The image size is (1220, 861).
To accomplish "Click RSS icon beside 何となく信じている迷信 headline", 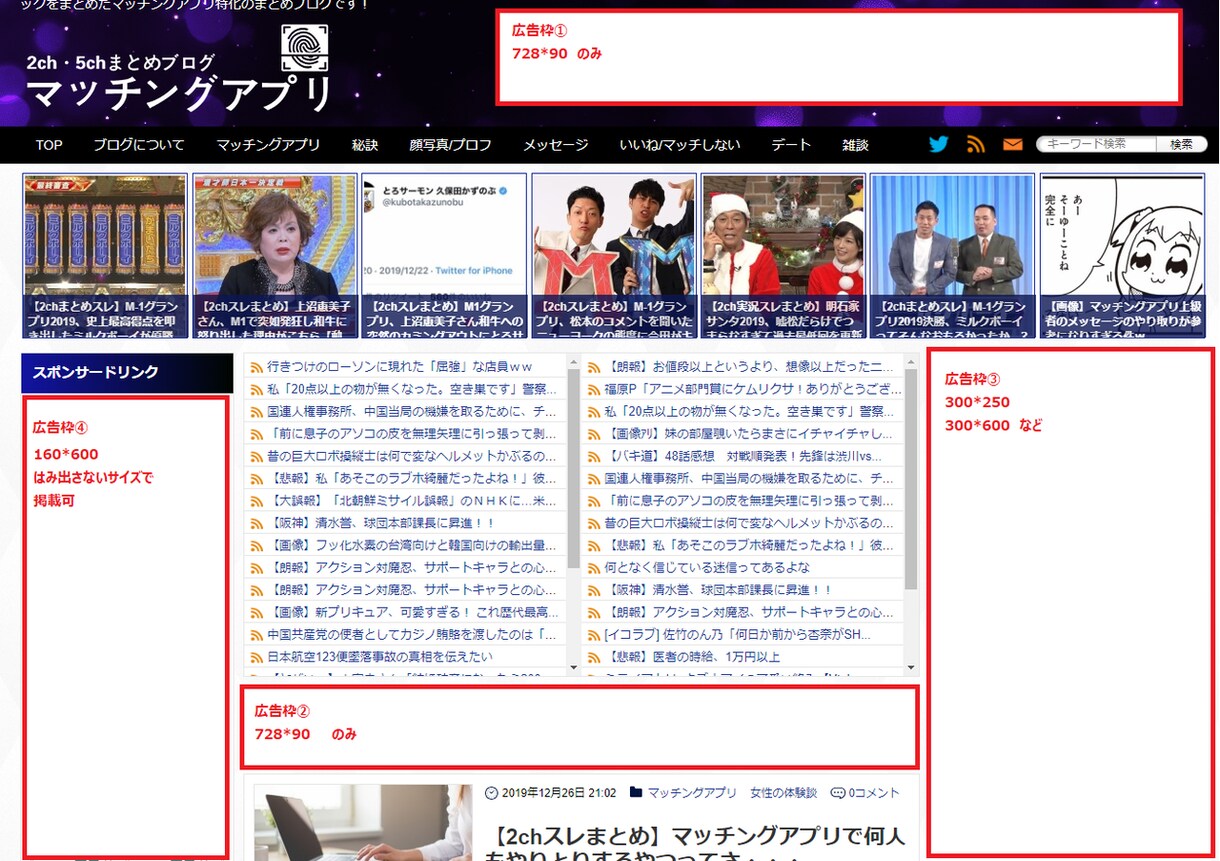I will 594,568.
